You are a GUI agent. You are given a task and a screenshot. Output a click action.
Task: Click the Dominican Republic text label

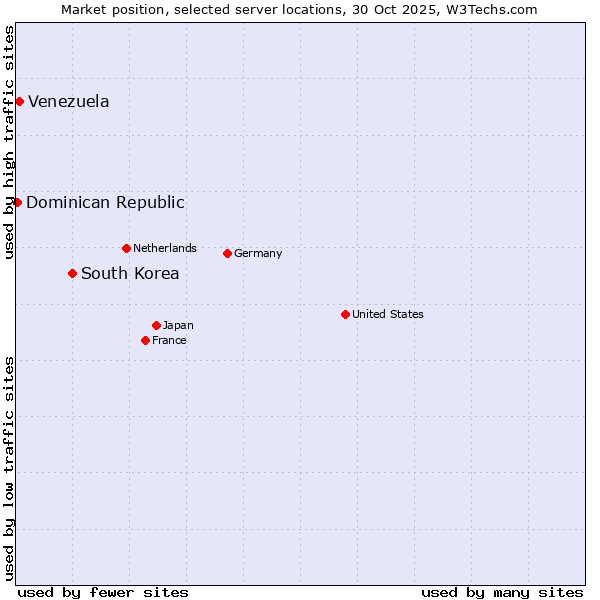point(105,203)
